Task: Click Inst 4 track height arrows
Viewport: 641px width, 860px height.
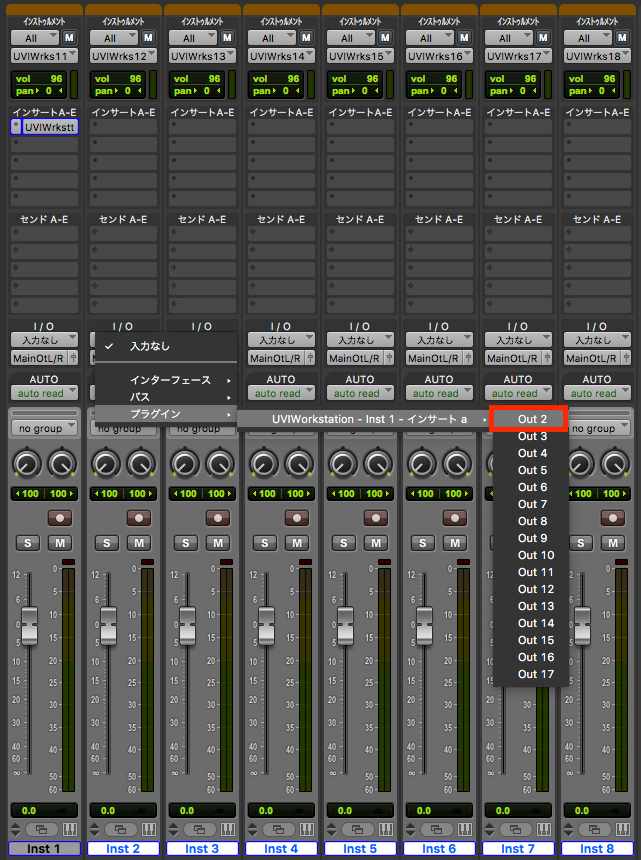Action: [253, 829]
